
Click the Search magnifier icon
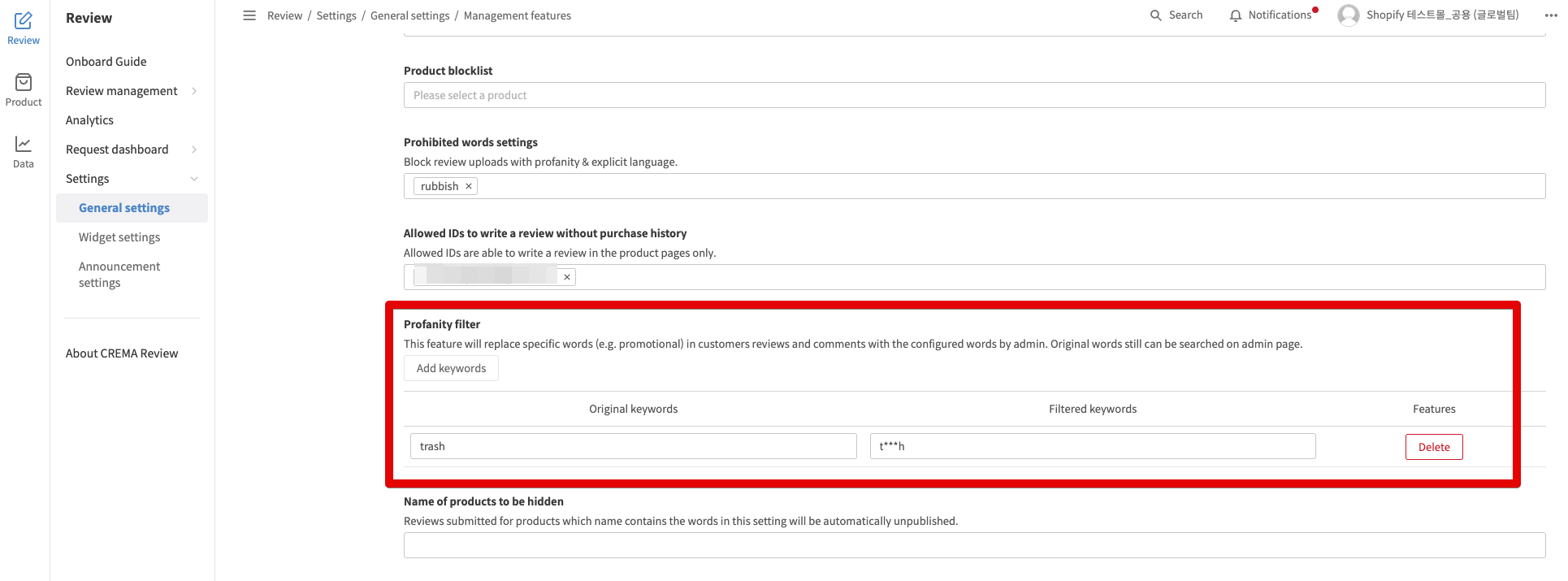(x=1155, y=15)
